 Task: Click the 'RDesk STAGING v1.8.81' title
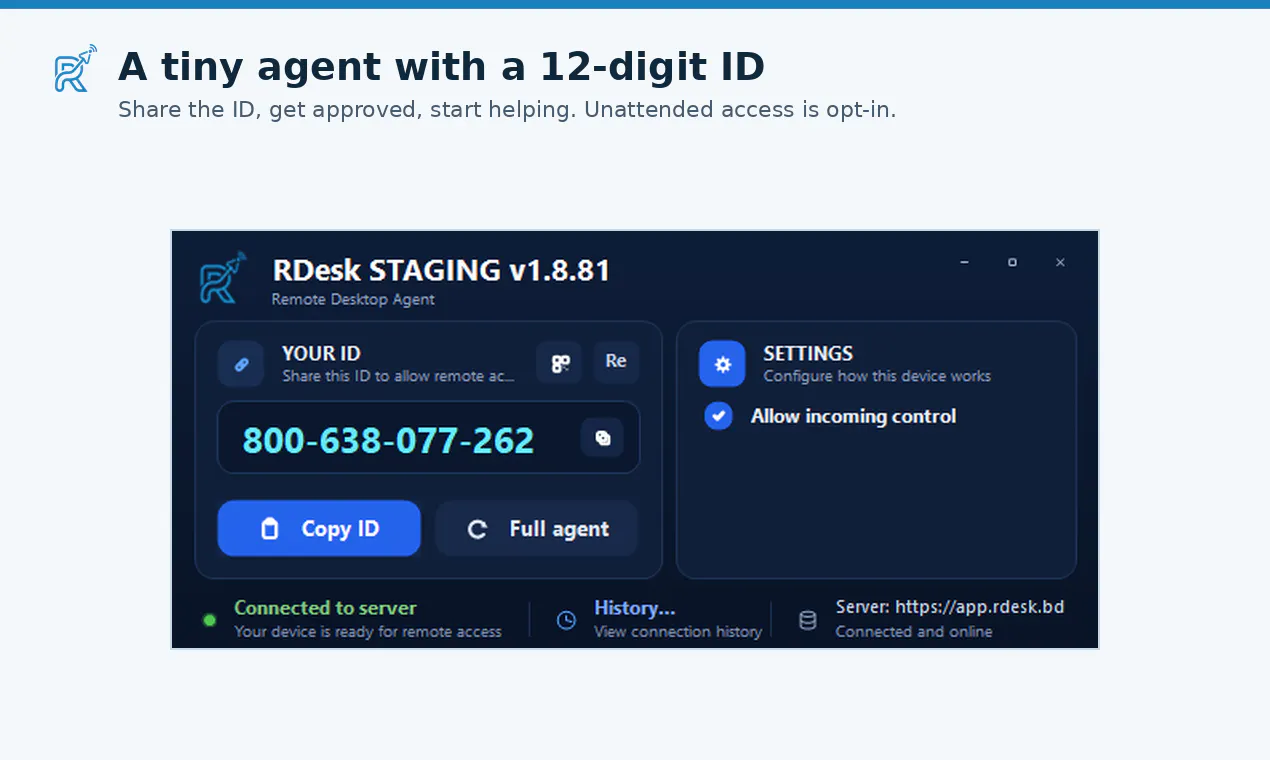coord(441,270)
